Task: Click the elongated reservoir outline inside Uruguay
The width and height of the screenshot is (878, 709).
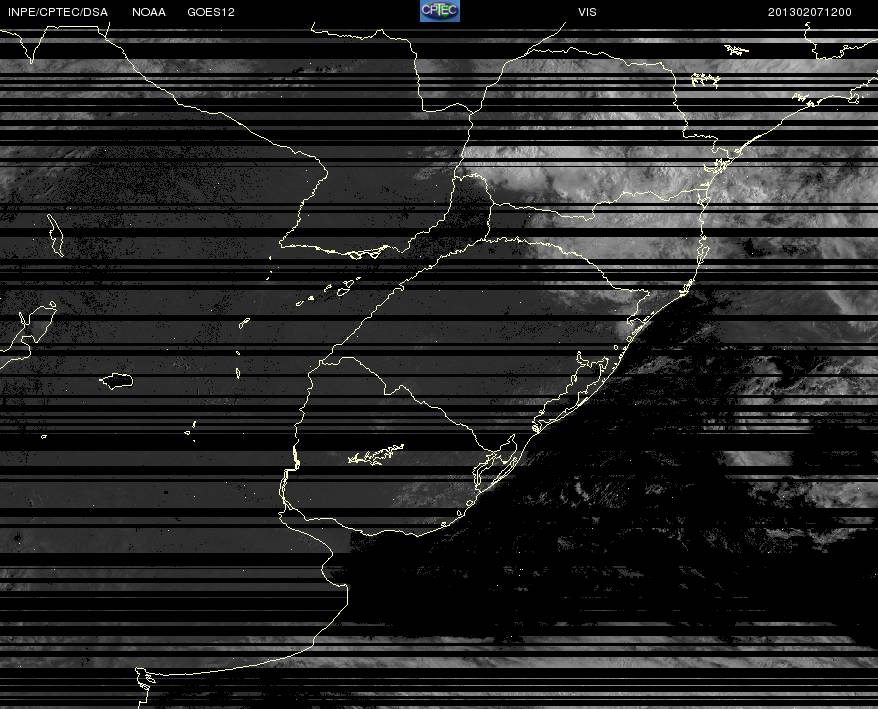Action: coord(376,455)
